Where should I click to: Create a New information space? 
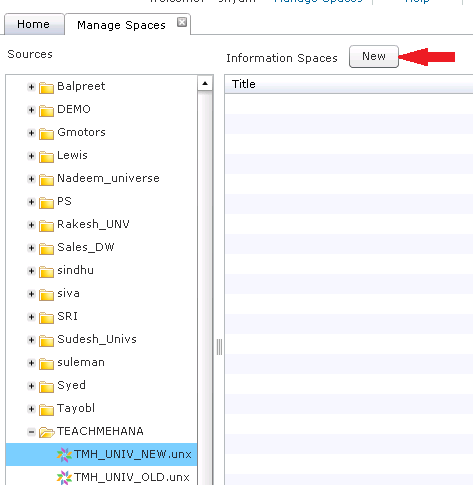pos(374,56)
